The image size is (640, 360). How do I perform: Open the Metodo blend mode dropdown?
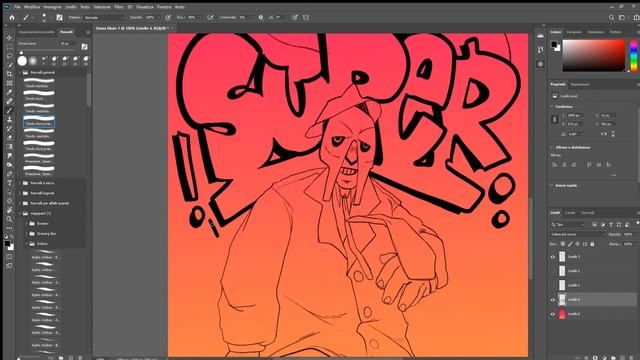pyautogui.click(x=104, y=18)
